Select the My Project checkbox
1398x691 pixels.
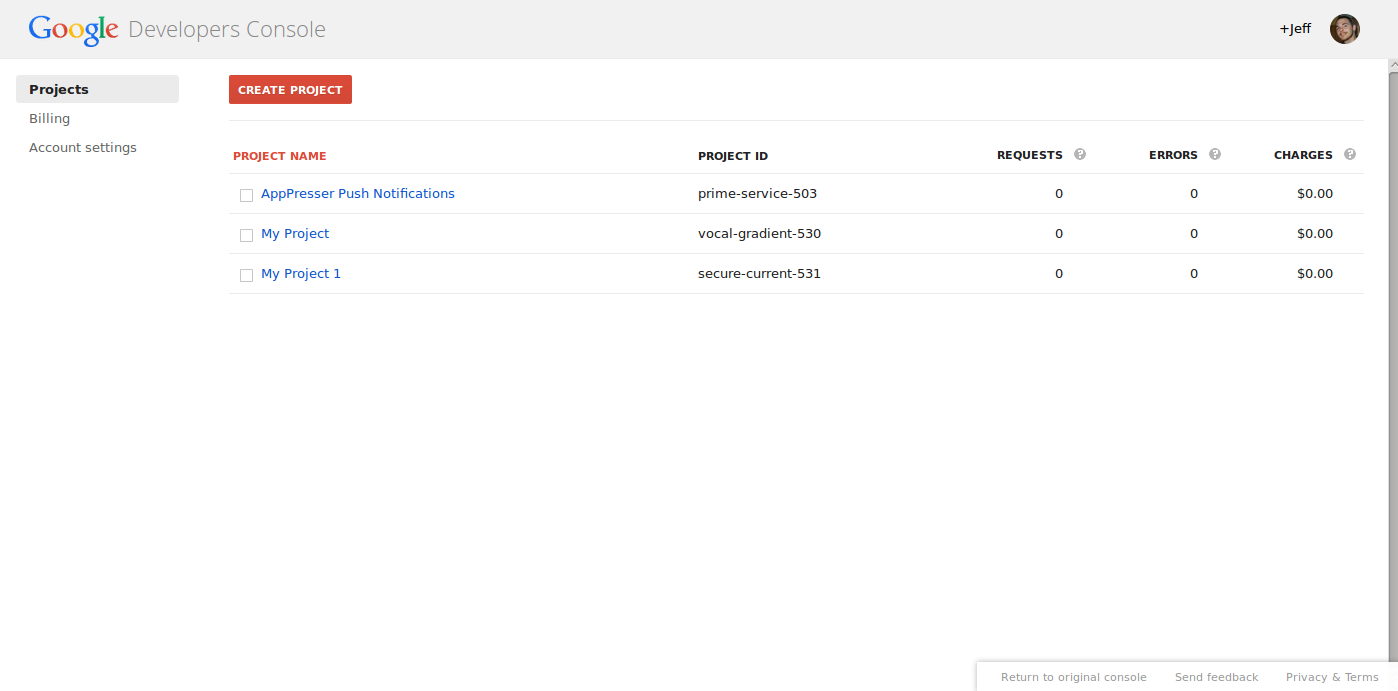point(246,235)
